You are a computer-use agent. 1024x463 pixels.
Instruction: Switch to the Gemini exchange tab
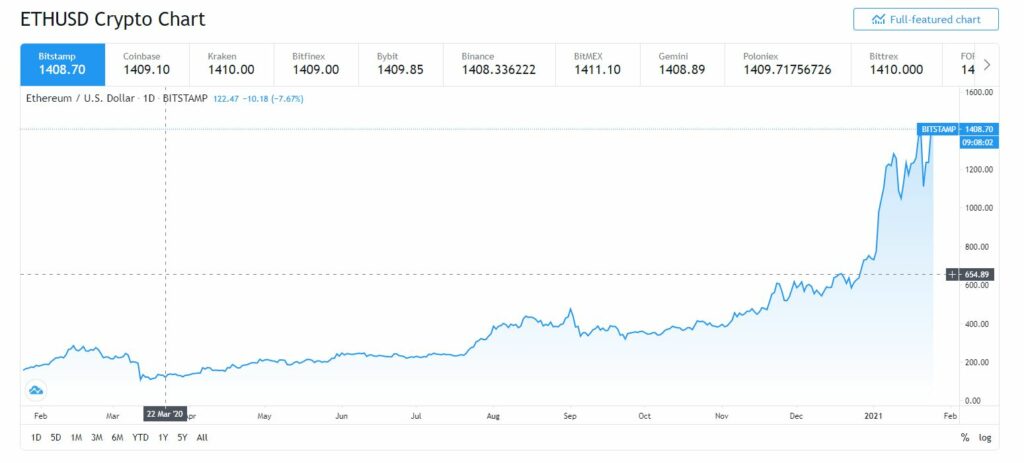pos(682,65)
